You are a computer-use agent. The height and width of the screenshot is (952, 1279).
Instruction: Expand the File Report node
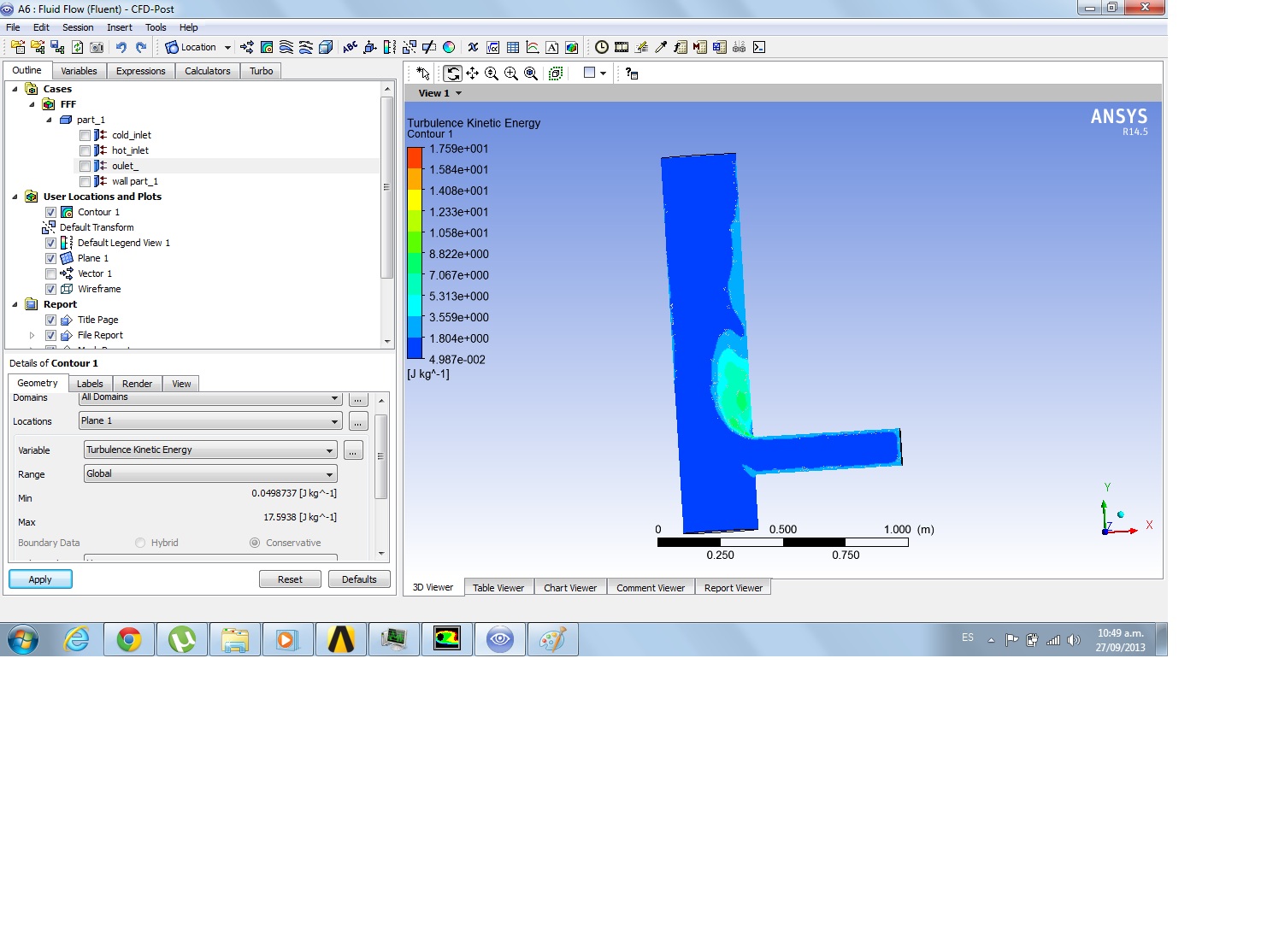[32, 335]
